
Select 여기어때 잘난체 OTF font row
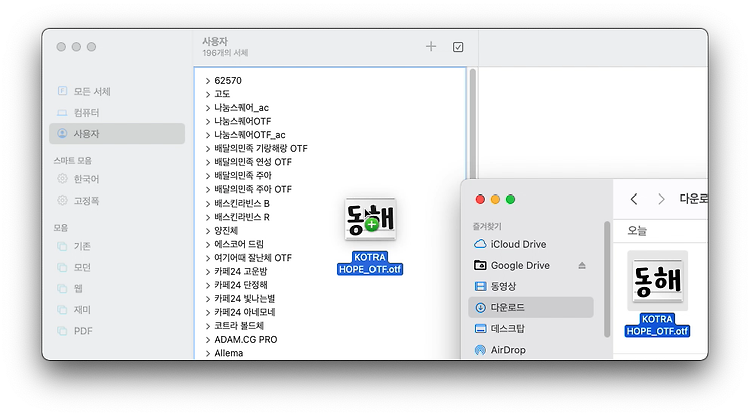[330, 258]
